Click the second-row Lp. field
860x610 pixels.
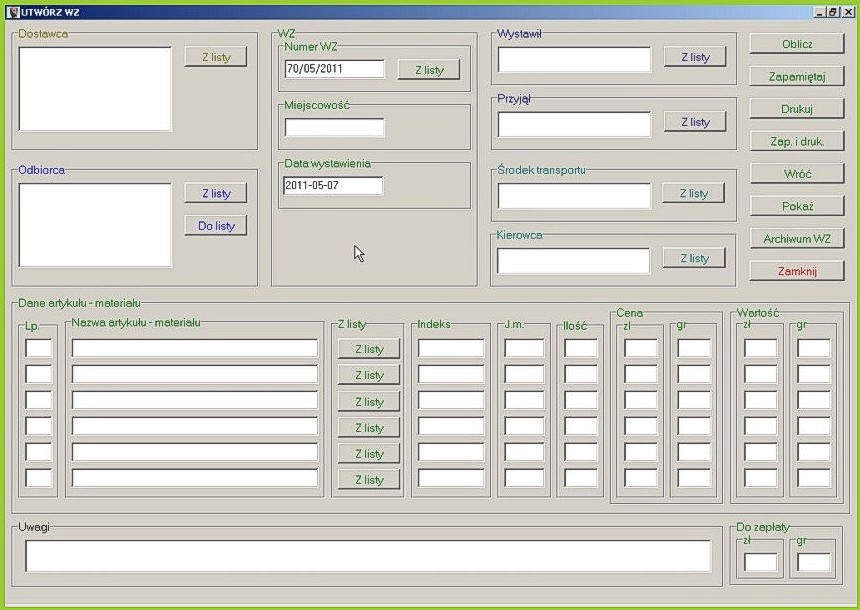pos(38,374)
